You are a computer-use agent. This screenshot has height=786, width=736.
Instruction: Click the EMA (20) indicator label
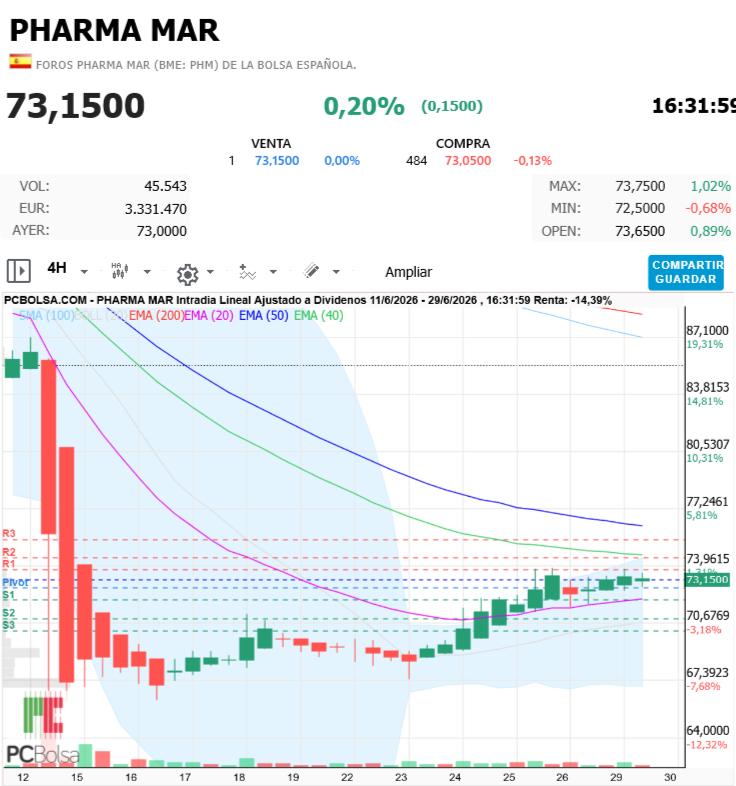click(209, 316)
